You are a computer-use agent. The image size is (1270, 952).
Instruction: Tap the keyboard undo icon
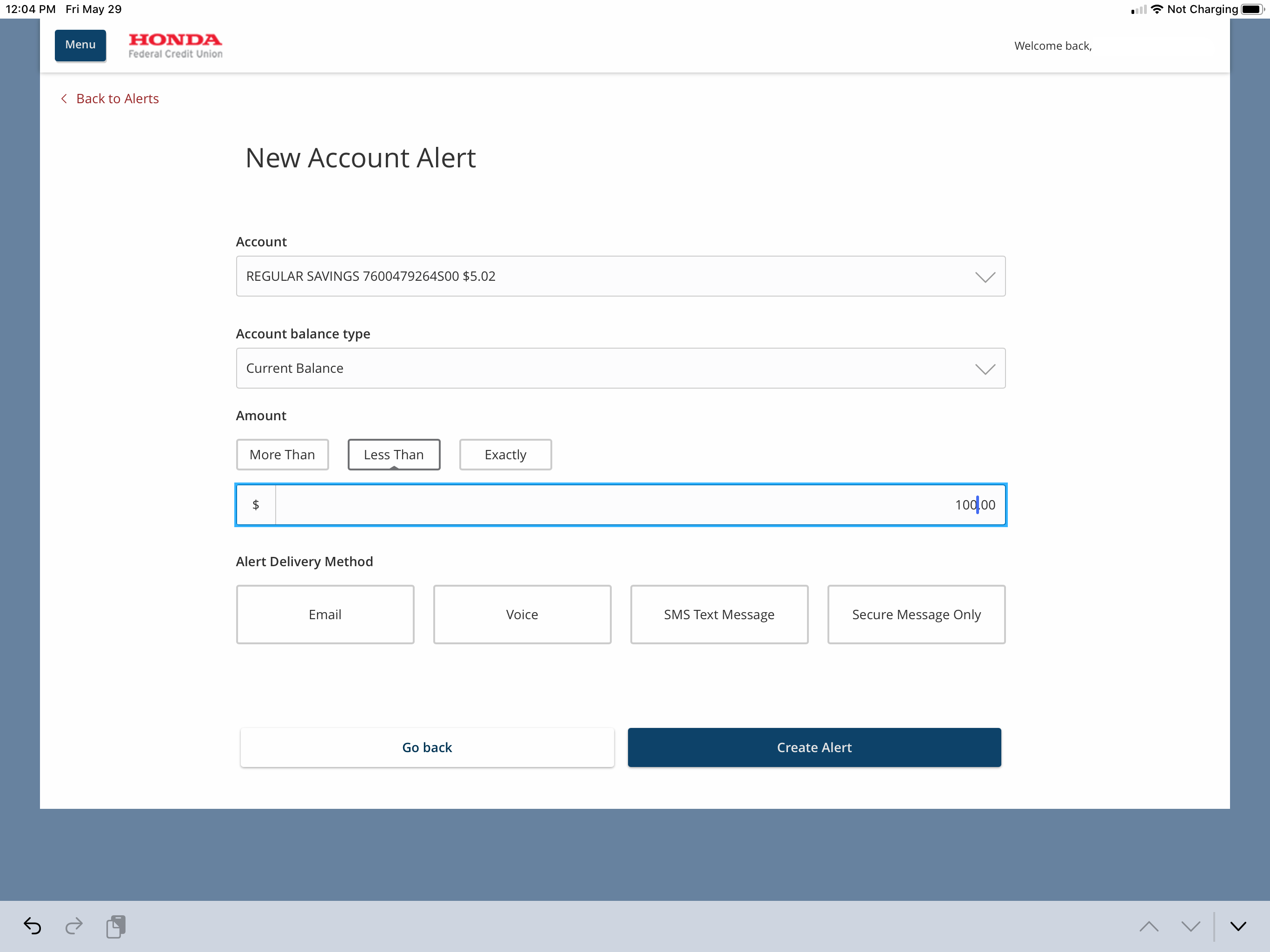(32, 926)
